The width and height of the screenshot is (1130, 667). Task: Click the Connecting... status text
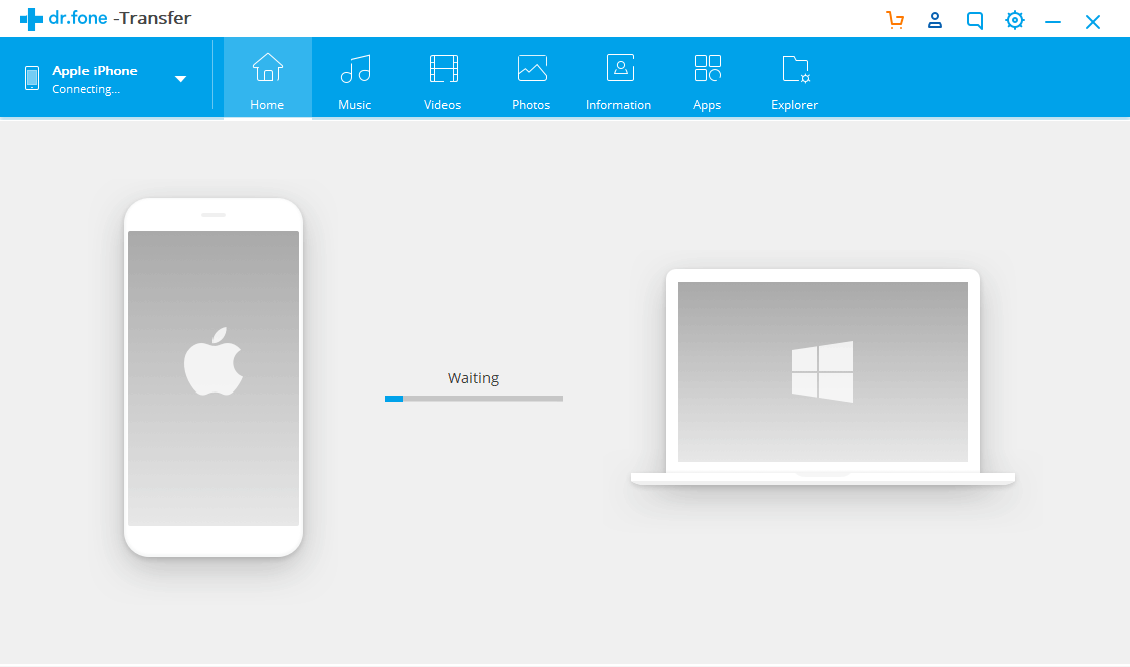[x=86, y=89]
